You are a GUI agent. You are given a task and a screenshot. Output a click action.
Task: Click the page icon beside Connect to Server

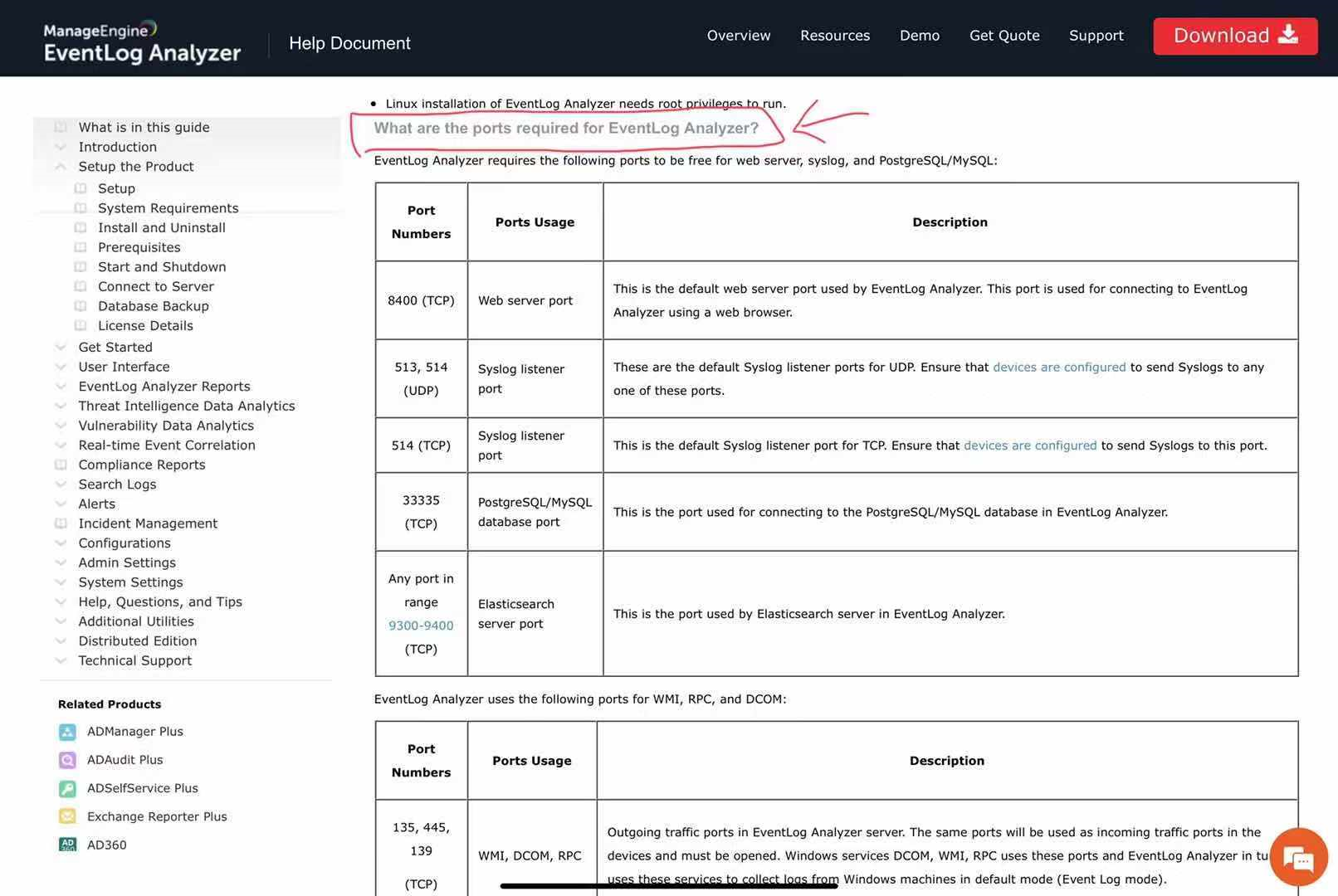(81, 286)
